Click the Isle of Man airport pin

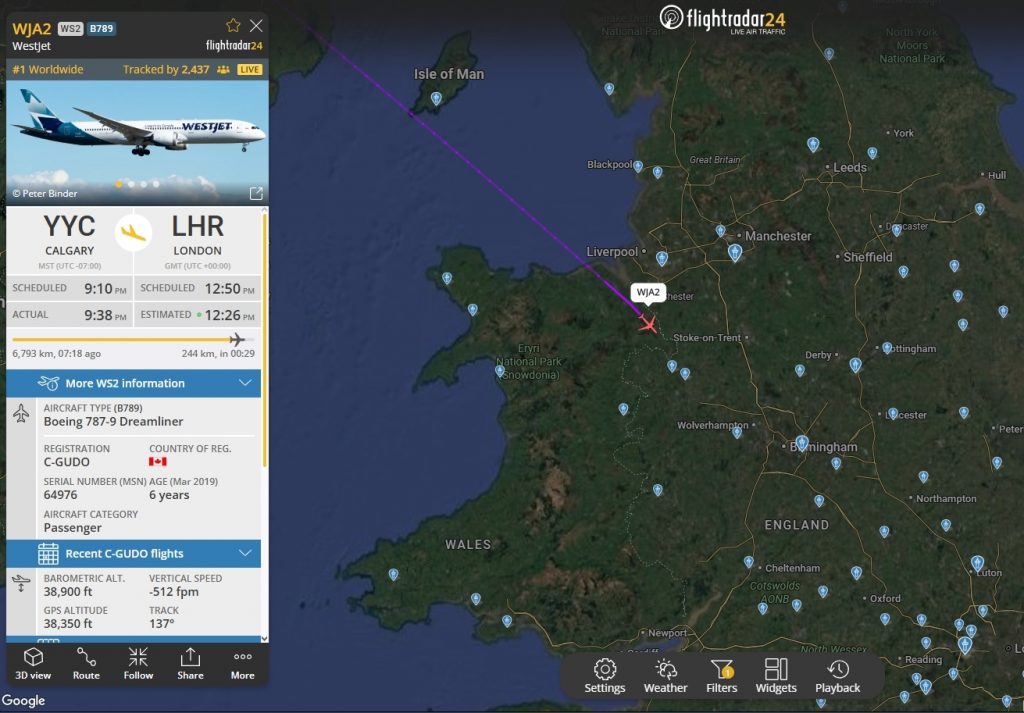point(436,99)
